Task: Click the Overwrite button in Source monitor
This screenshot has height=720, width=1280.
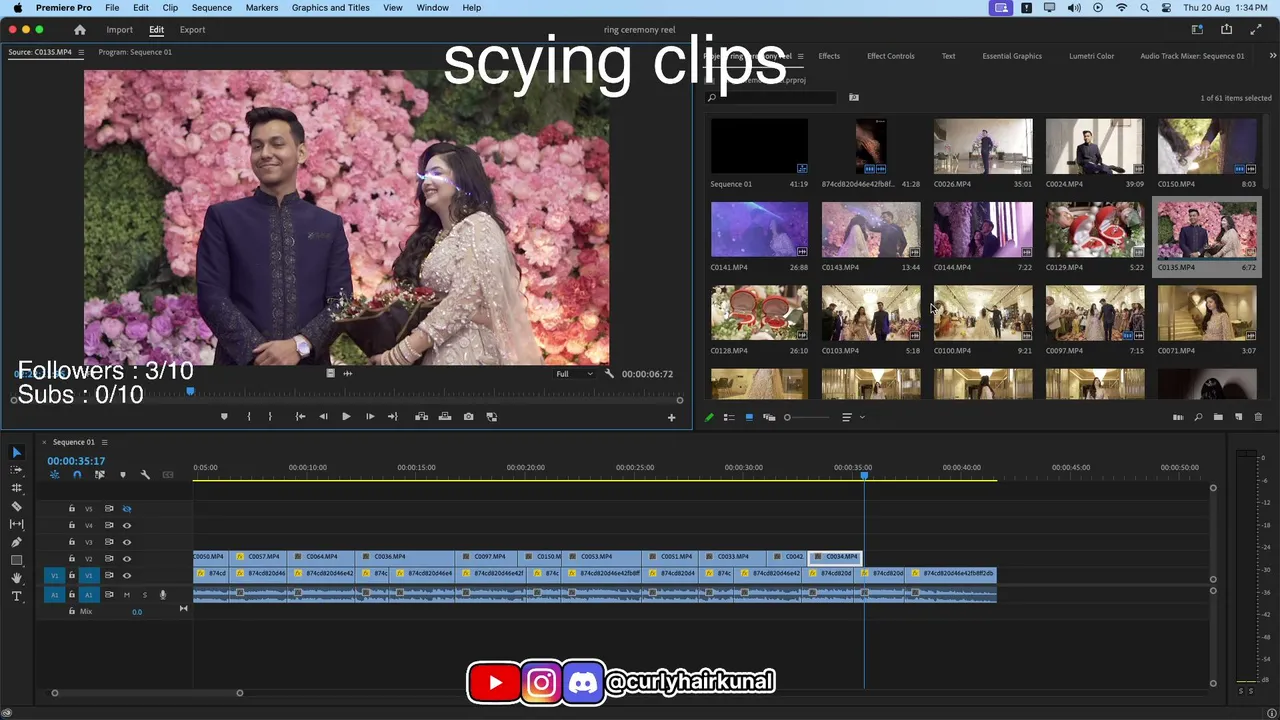Action: pos(445,417)
